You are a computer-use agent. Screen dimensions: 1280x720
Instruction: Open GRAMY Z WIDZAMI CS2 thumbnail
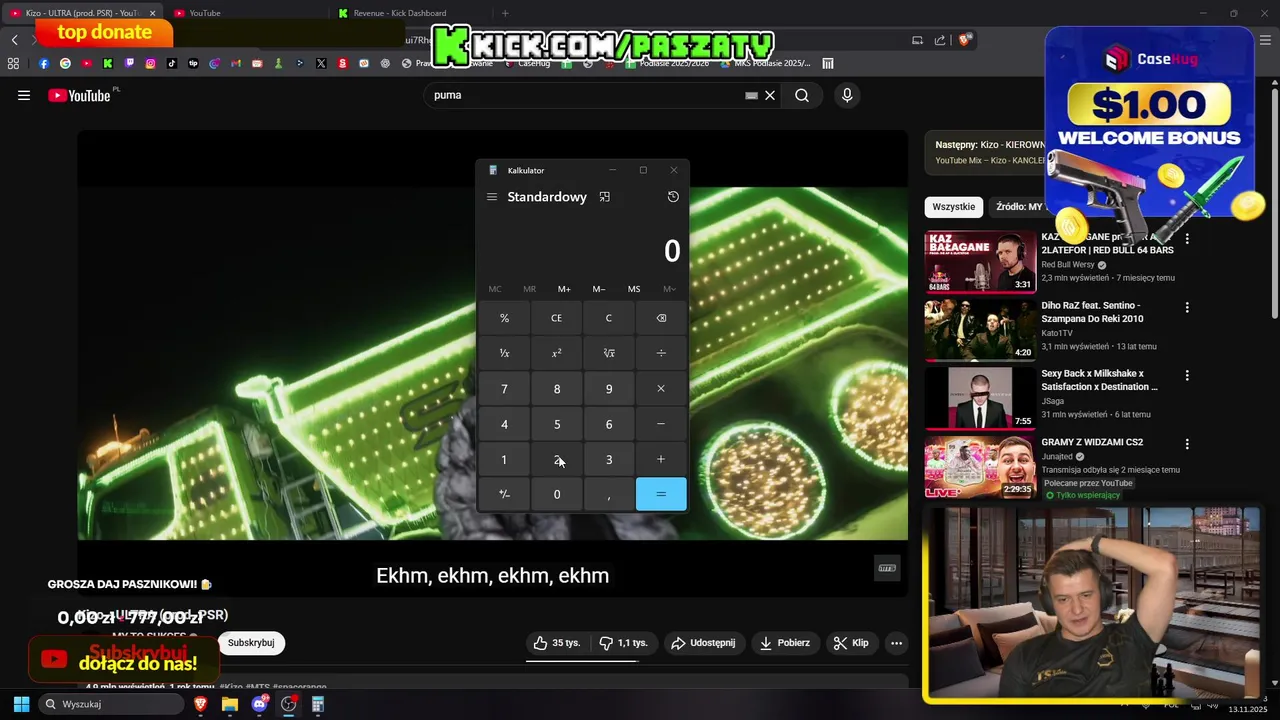click(980, 467)
